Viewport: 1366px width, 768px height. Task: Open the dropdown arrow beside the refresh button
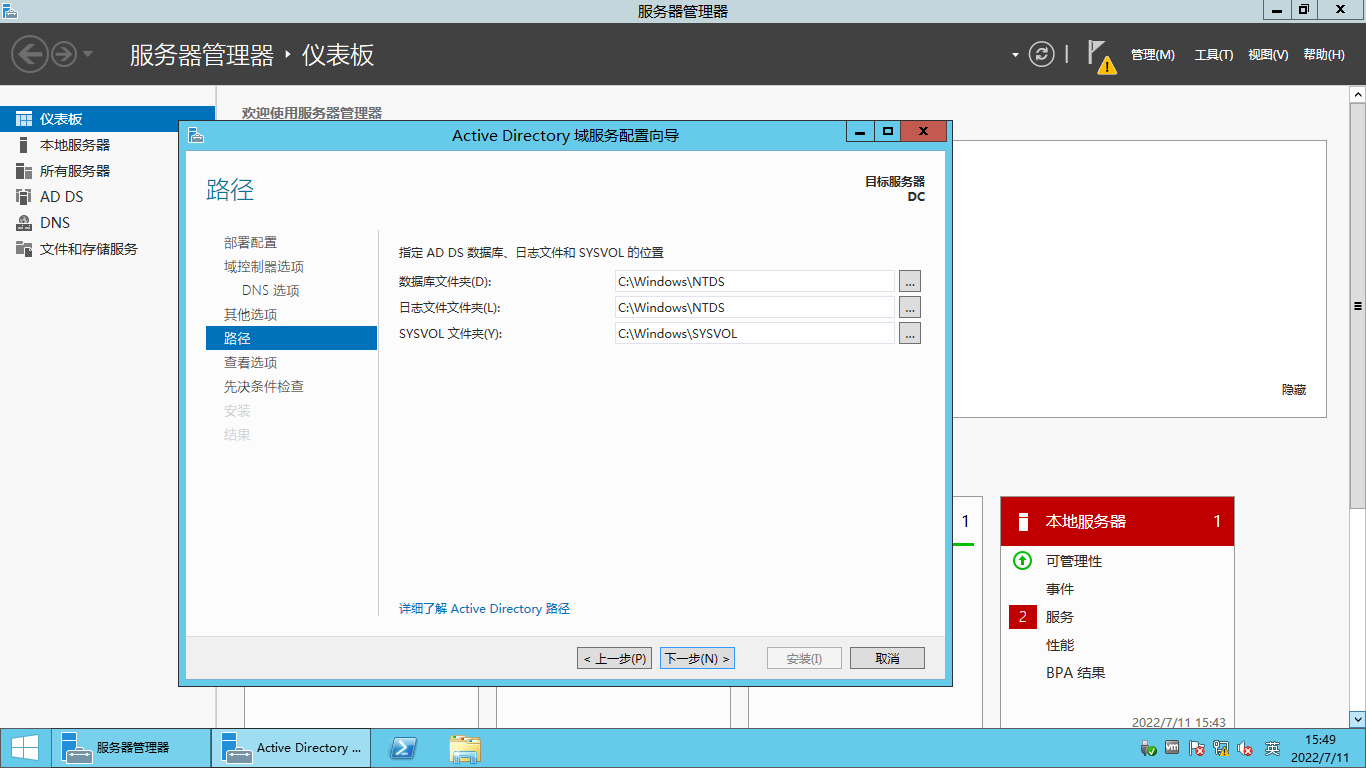[1014, 55]
